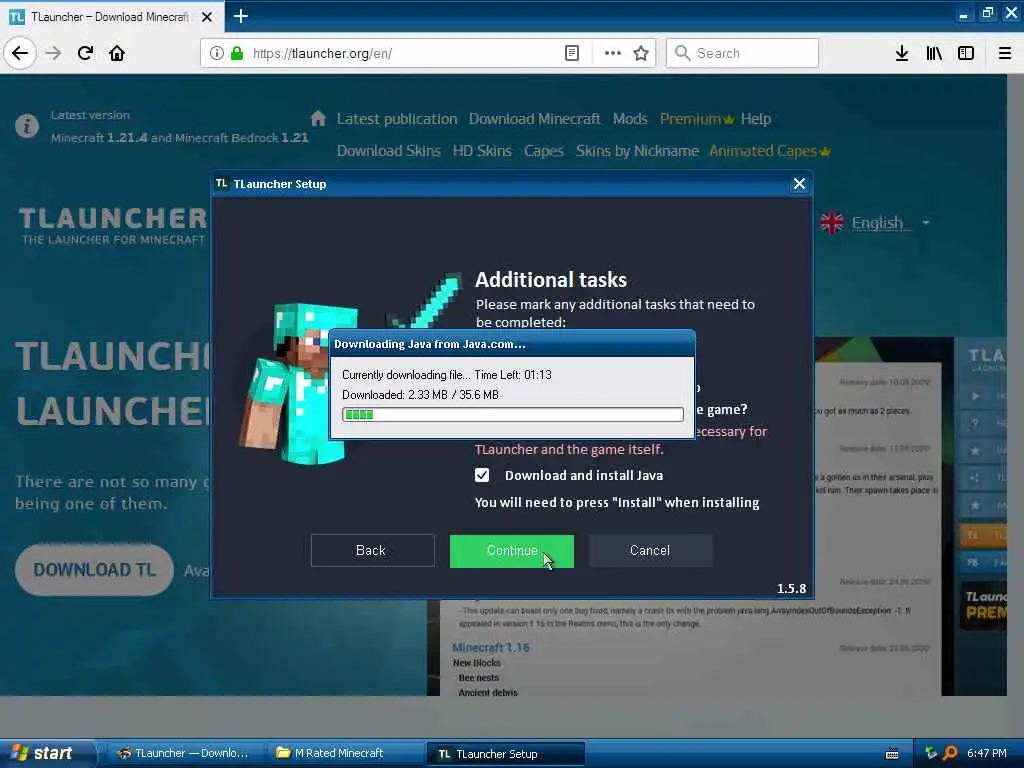The image size is (1024, 768).
Task: Open a new tab with plus button
Action: (241, 16)
